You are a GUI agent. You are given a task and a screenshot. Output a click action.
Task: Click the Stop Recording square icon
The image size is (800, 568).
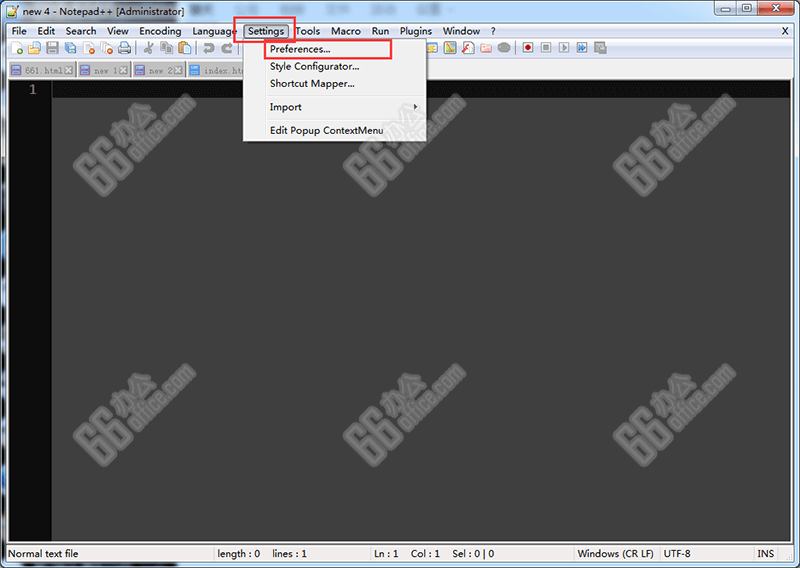coord(546,48)
